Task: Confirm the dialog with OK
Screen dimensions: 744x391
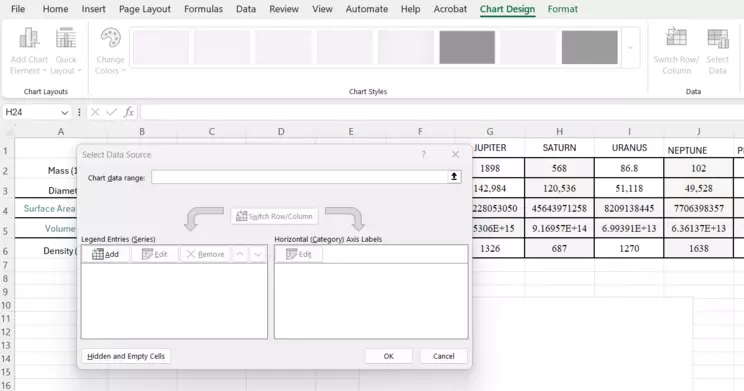Action: coord(389,356)
